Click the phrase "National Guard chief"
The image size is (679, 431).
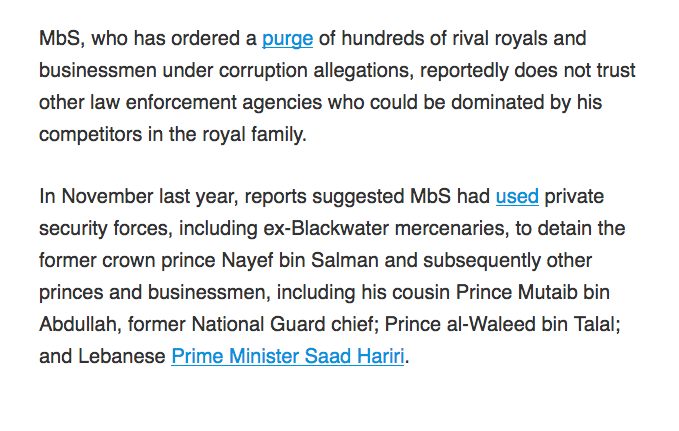(x=285, y=324)
